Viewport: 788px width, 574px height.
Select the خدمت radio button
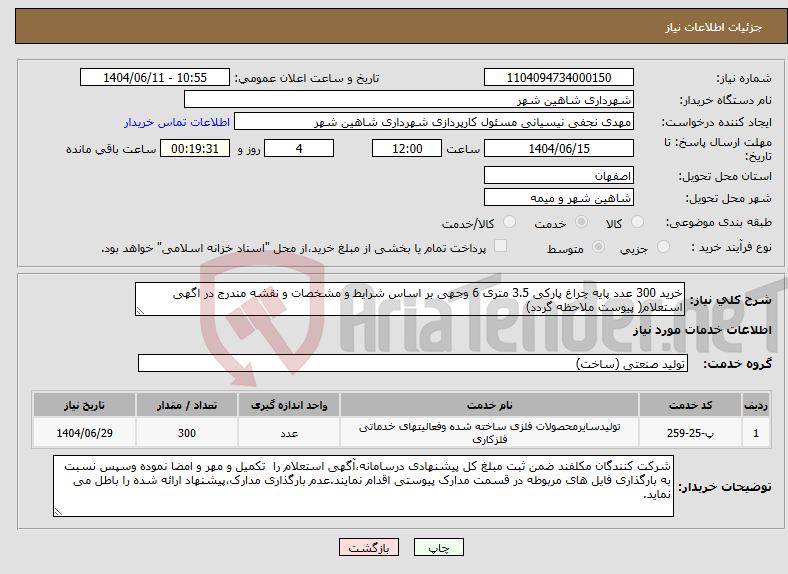click(581, 222)
